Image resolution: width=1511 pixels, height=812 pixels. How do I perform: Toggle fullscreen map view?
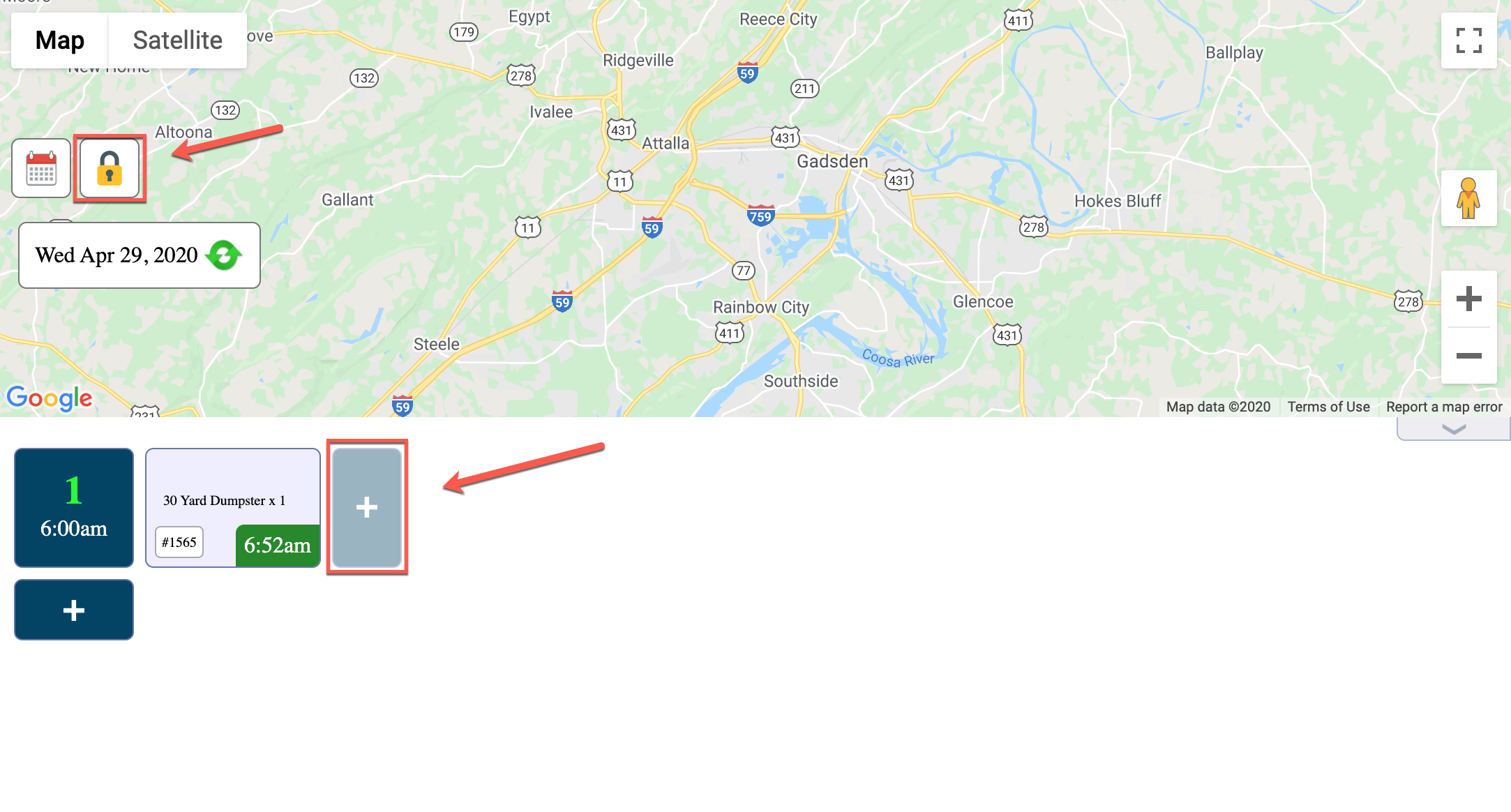1468,40
